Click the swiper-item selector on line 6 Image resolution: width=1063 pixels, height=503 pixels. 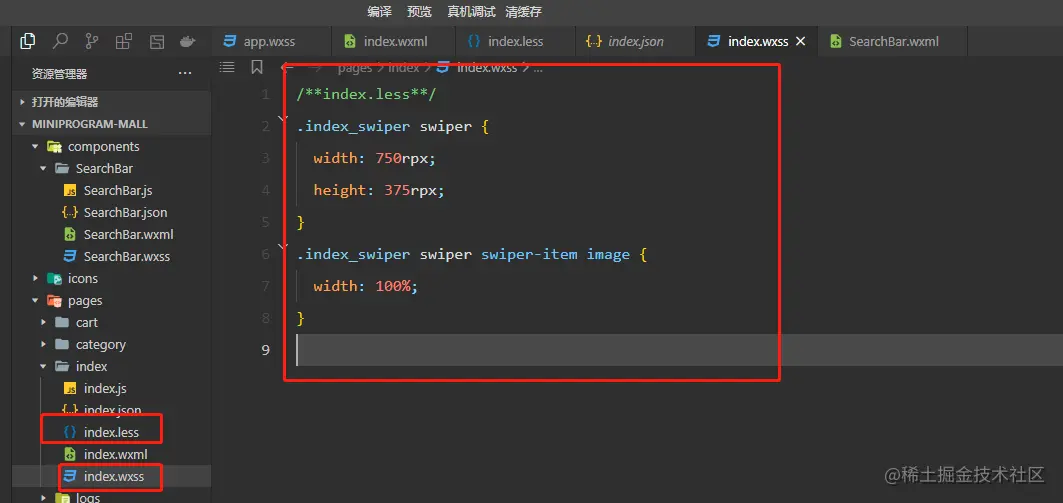point(529,254)
